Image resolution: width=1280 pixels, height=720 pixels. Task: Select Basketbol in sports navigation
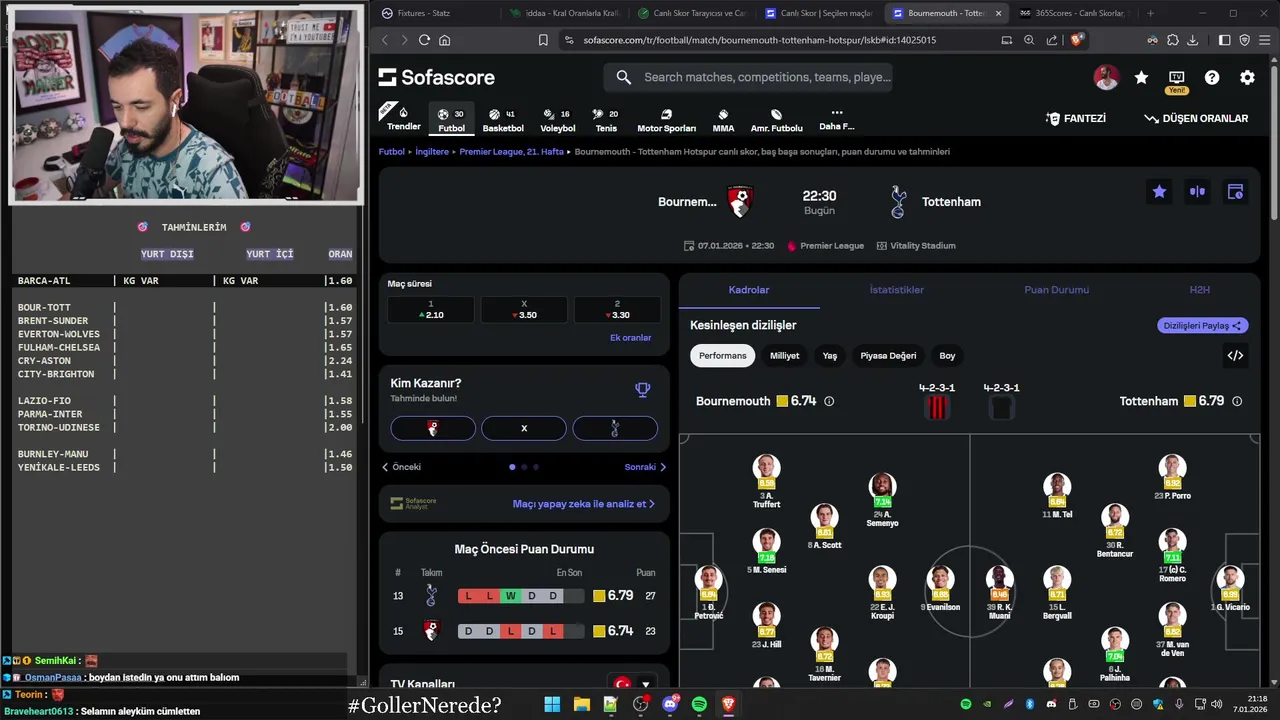[x=503, y=120]
